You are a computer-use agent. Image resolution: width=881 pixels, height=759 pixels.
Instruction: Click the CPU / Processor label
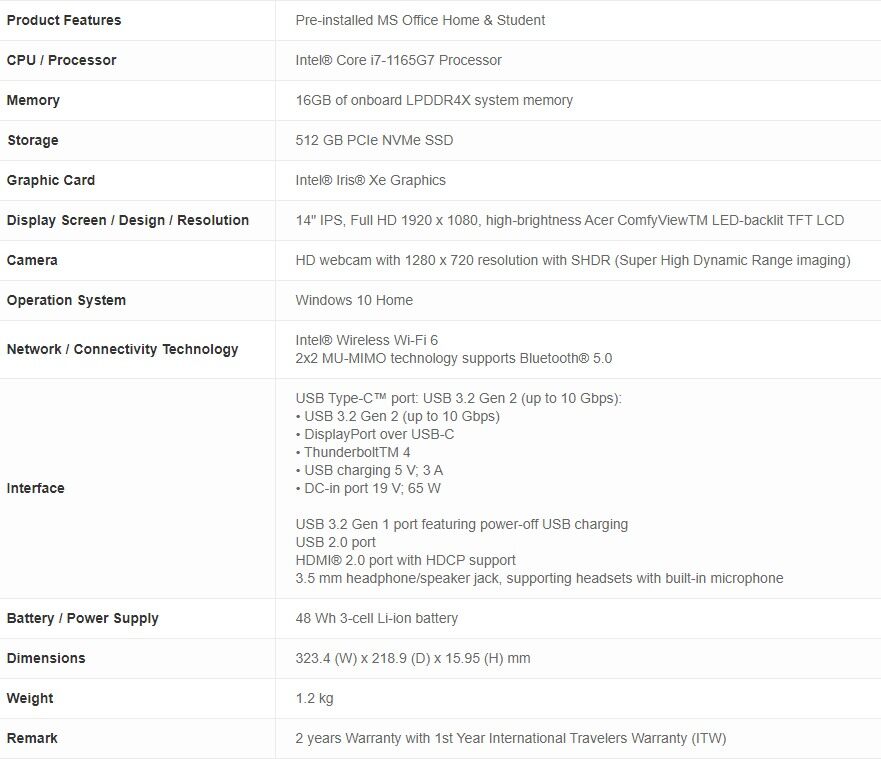[61, 60]
